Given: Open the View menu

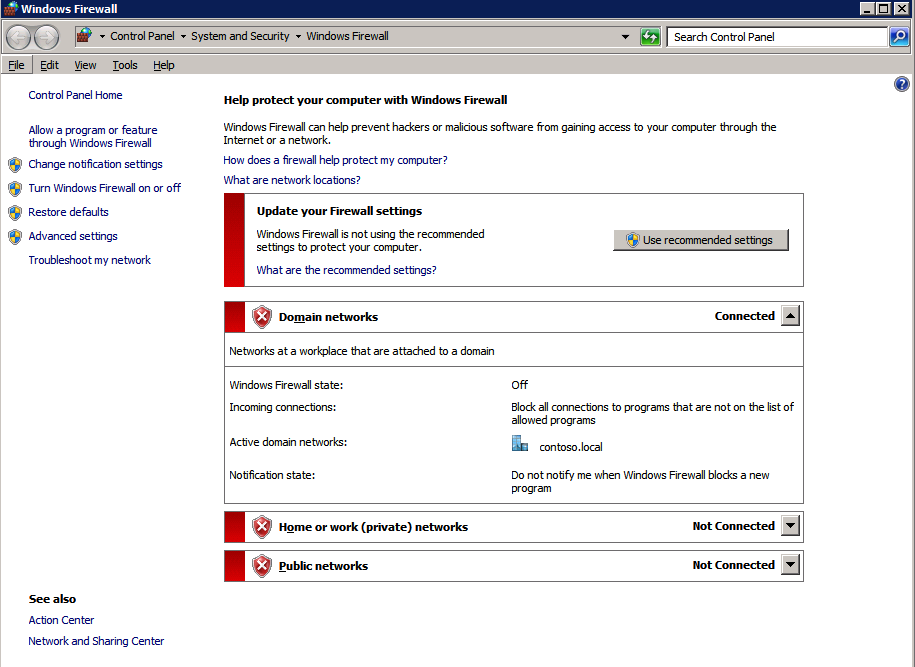Looking at the screenshot, I should pyautogui.click(x=85, y=65).
